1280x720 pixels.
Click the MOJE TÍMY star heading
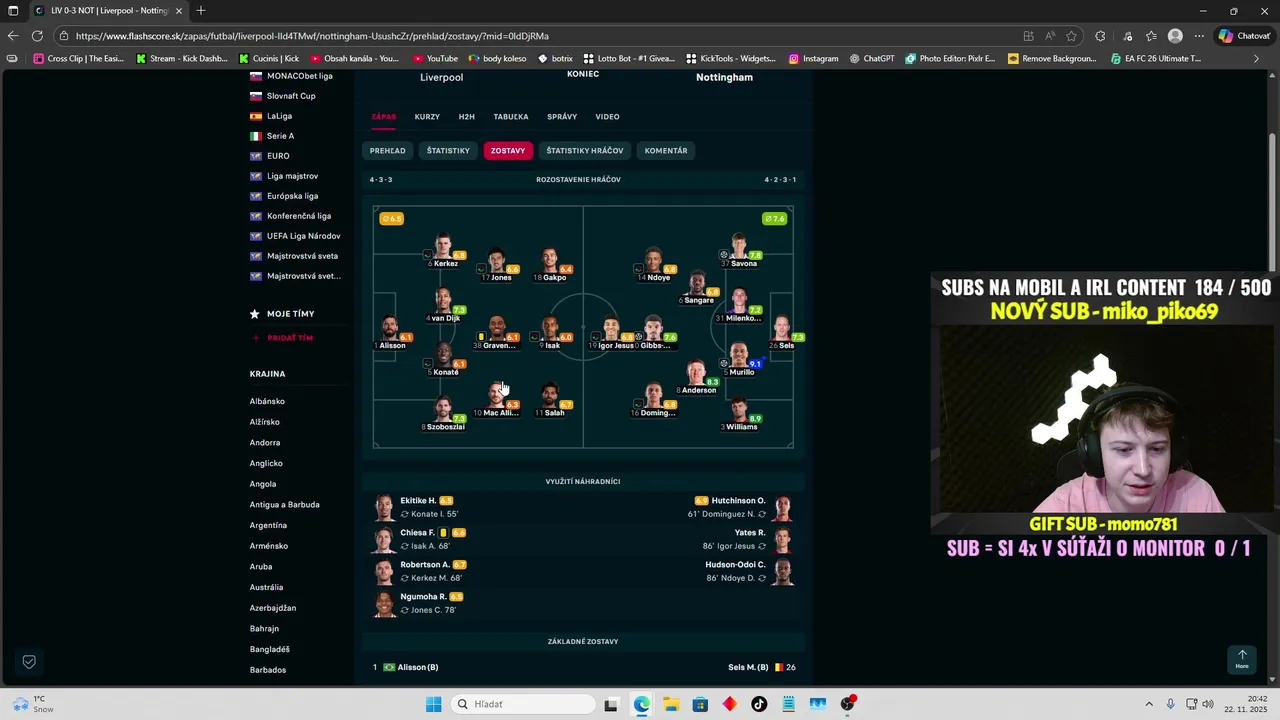[282, 314]
